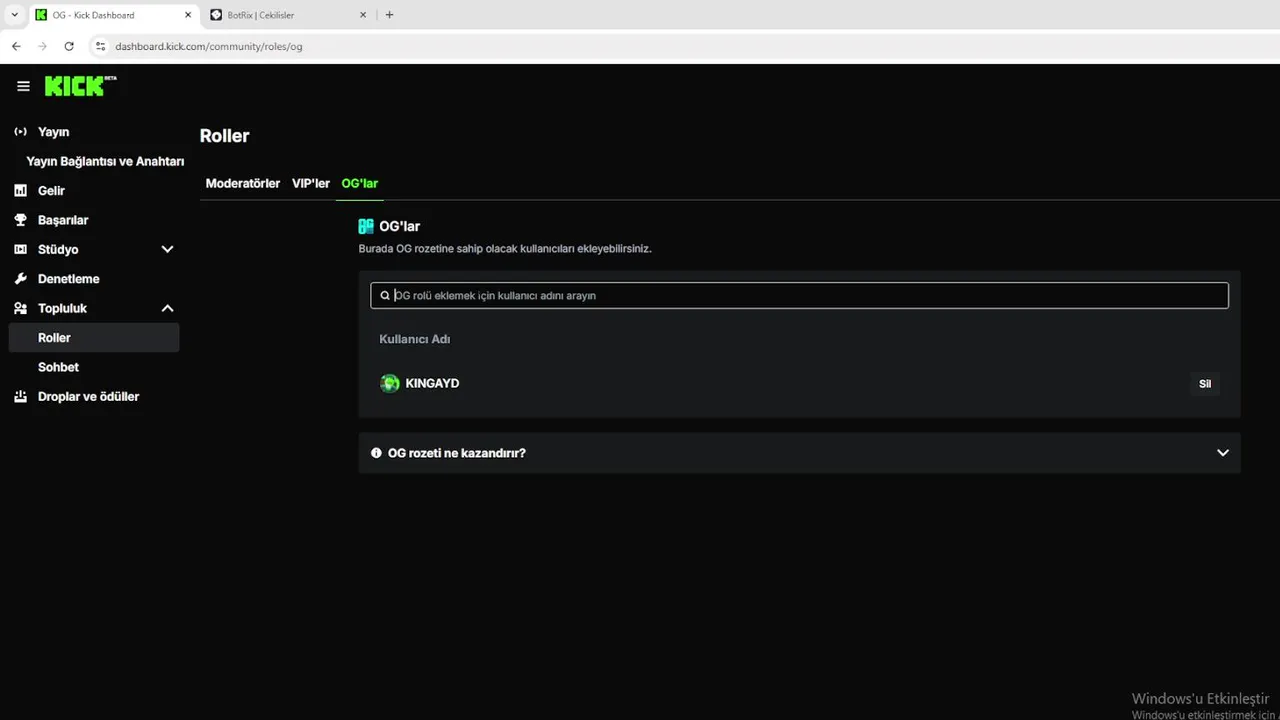Open the tab search dropdown arrow
The image size is (1280, 720).
click(14, 15)
